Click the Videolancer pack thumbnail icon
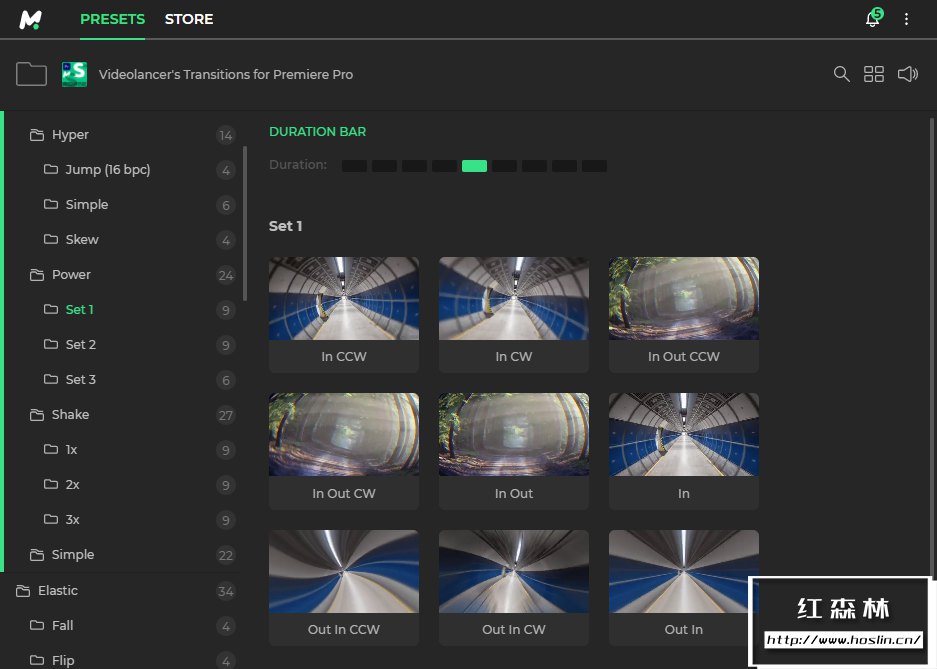Image resolution: width=937 pixels, height=669 pixels. click(75, 74)
